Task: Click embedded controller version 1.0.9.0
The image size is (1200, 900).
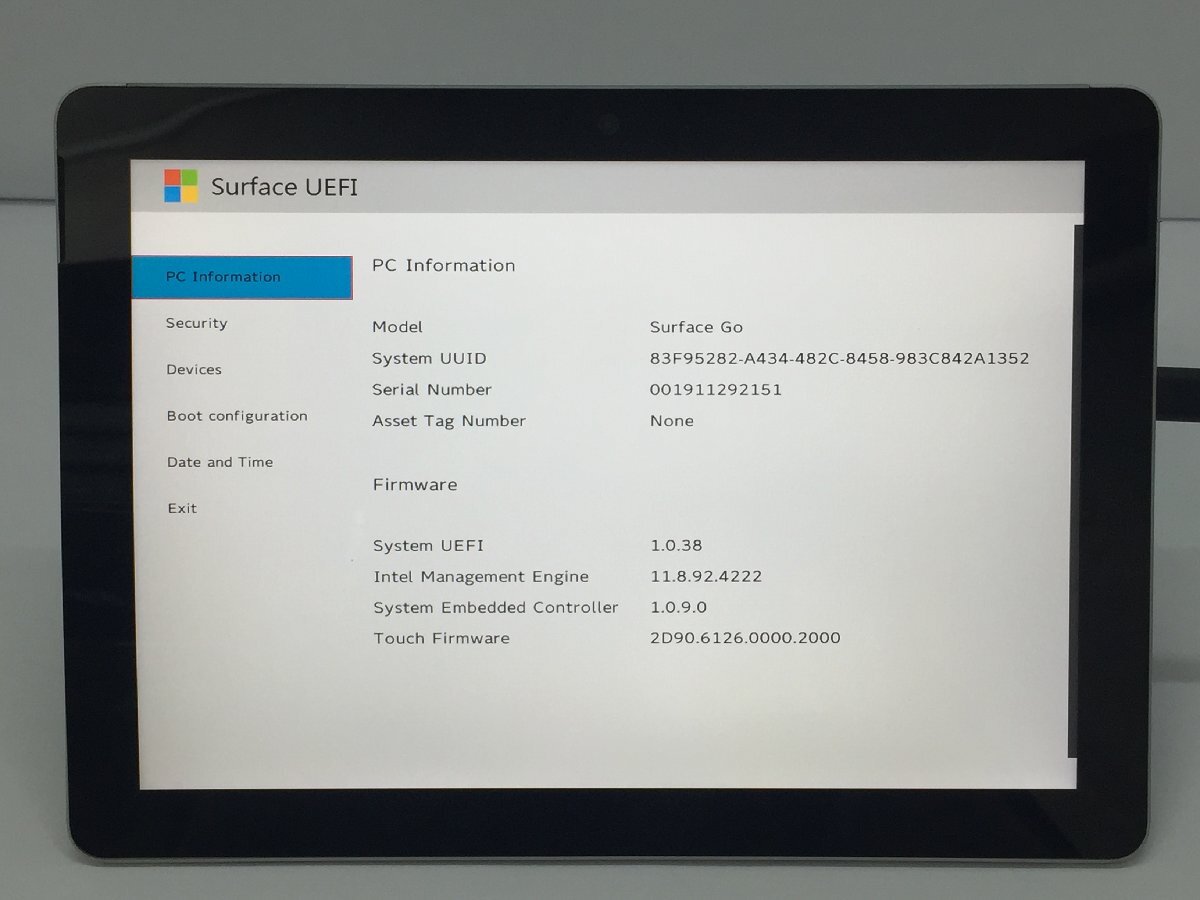Action: coord(678,607)
